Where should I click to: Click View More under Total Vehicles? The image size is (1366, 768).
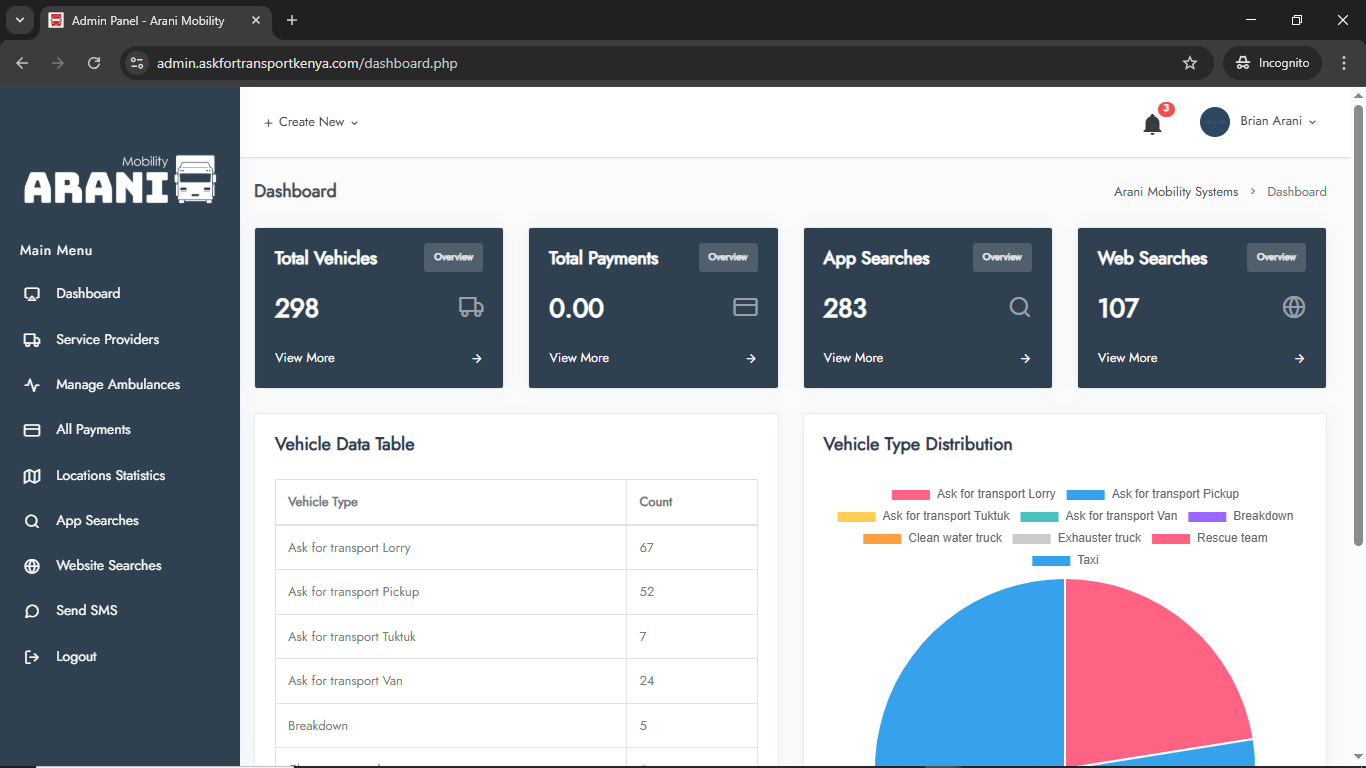305,358
